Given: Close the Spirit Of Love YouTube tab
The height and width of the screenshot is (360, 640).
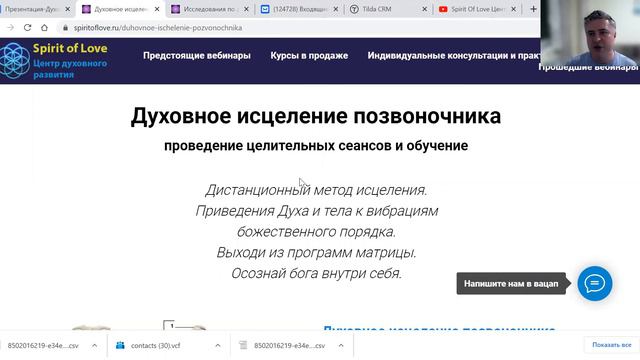Looking at the screenshot, I should pyautogui.click(x=513, y=9).
